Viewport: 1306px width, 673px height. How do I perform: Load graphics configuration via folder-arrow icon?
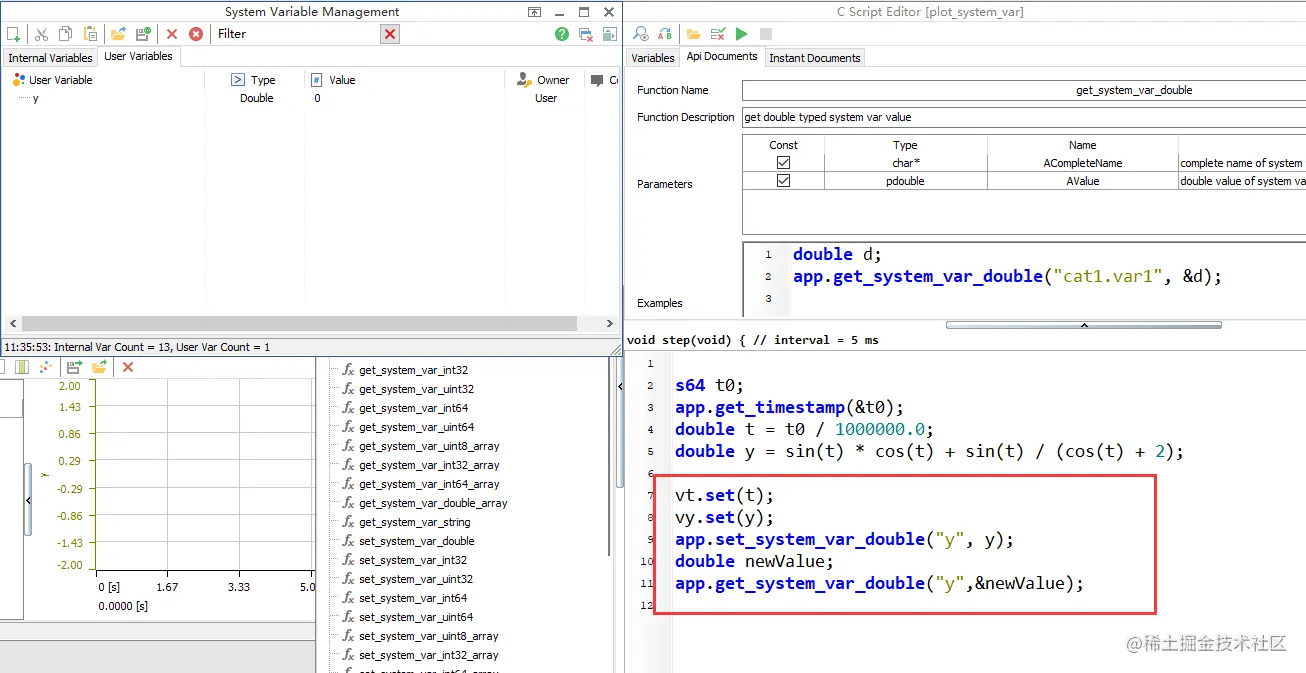(99, 367)
